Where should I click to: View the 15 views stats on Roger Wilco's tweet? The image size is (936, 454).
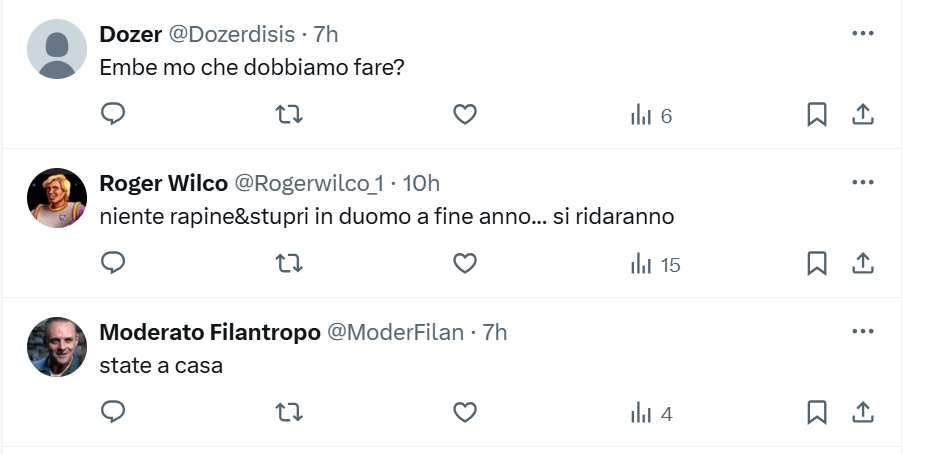pyautogui.click(x=655, y=264)
